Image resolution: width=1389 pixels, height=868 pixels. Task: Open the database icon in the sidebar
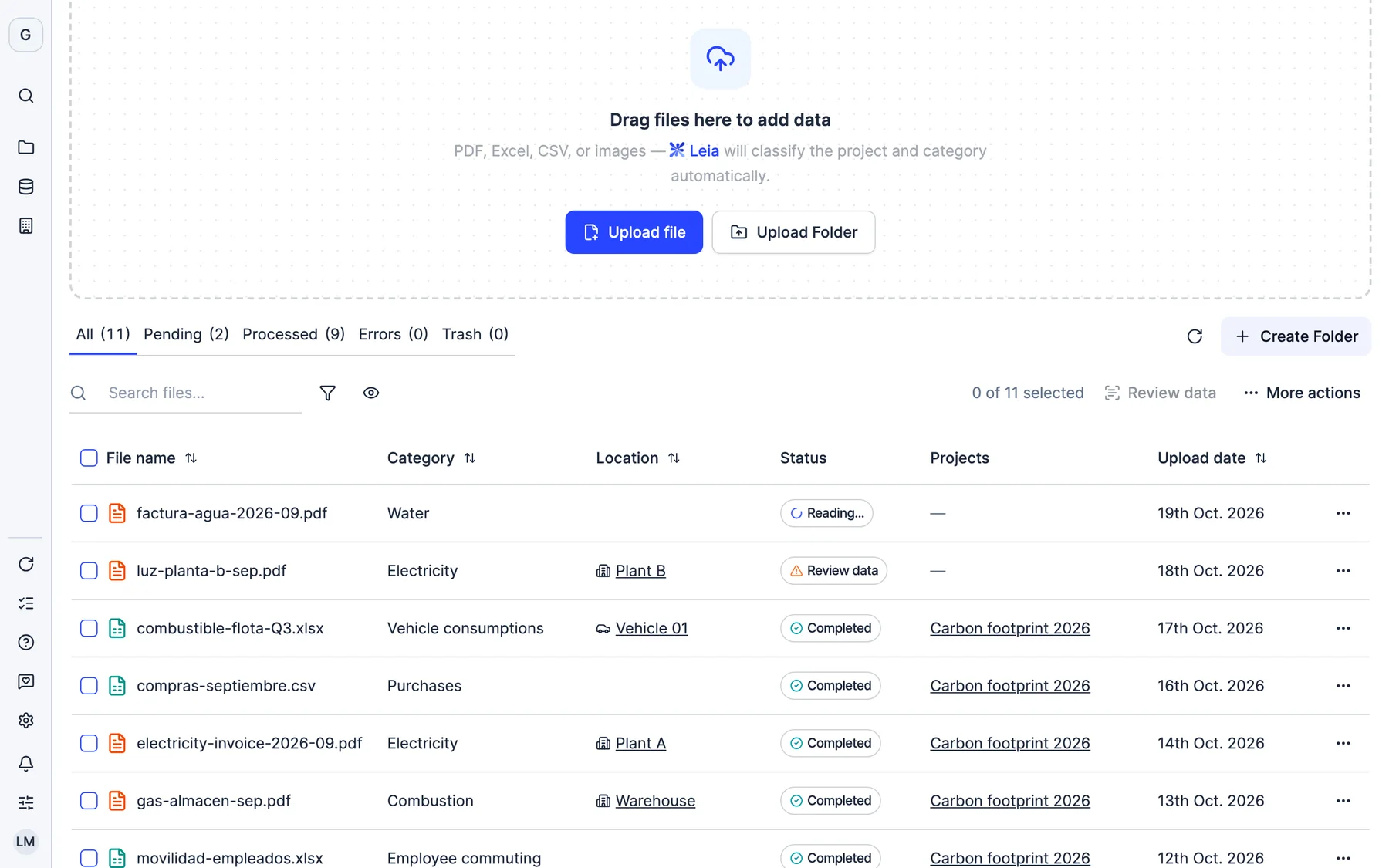(25, 186)
